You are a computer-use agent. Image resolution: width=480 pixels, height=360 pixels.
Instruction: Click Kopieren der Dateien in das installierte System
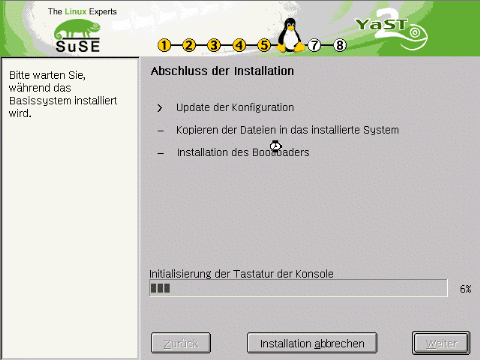(x=288, y=130)
